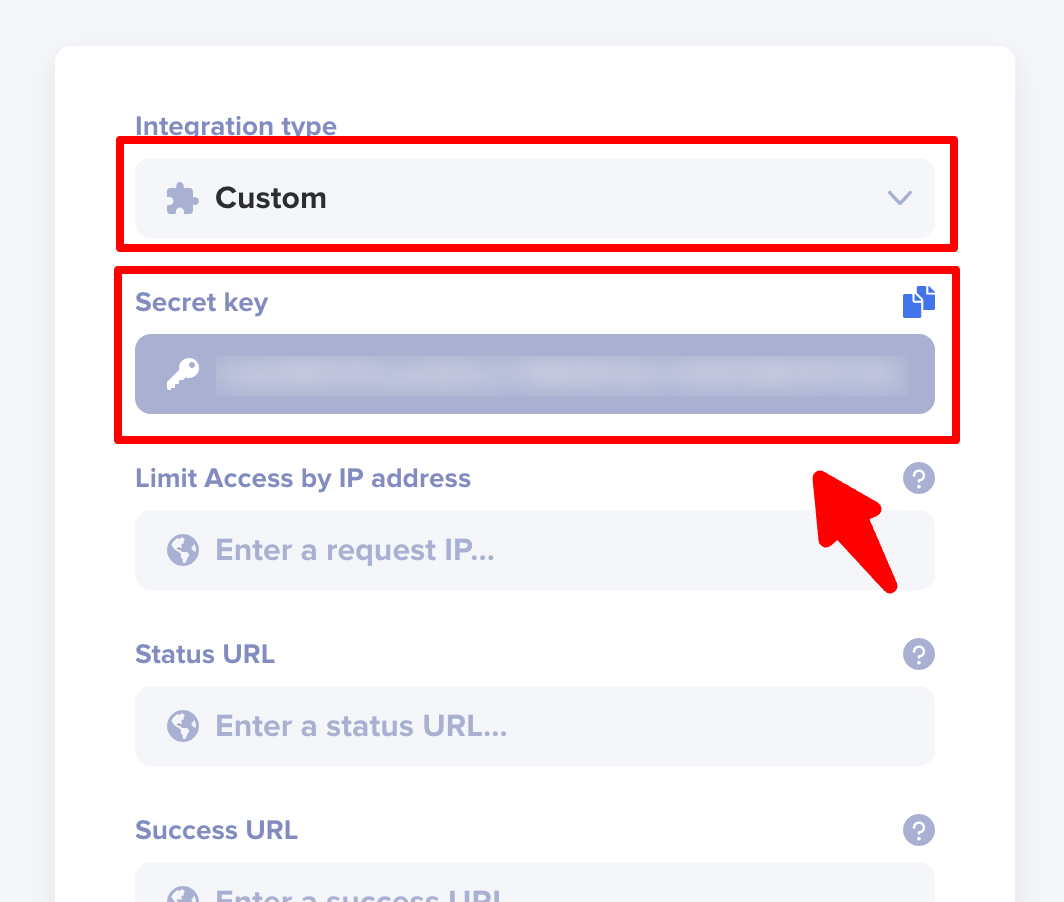Click the Success URL label text

coord(216,830)
